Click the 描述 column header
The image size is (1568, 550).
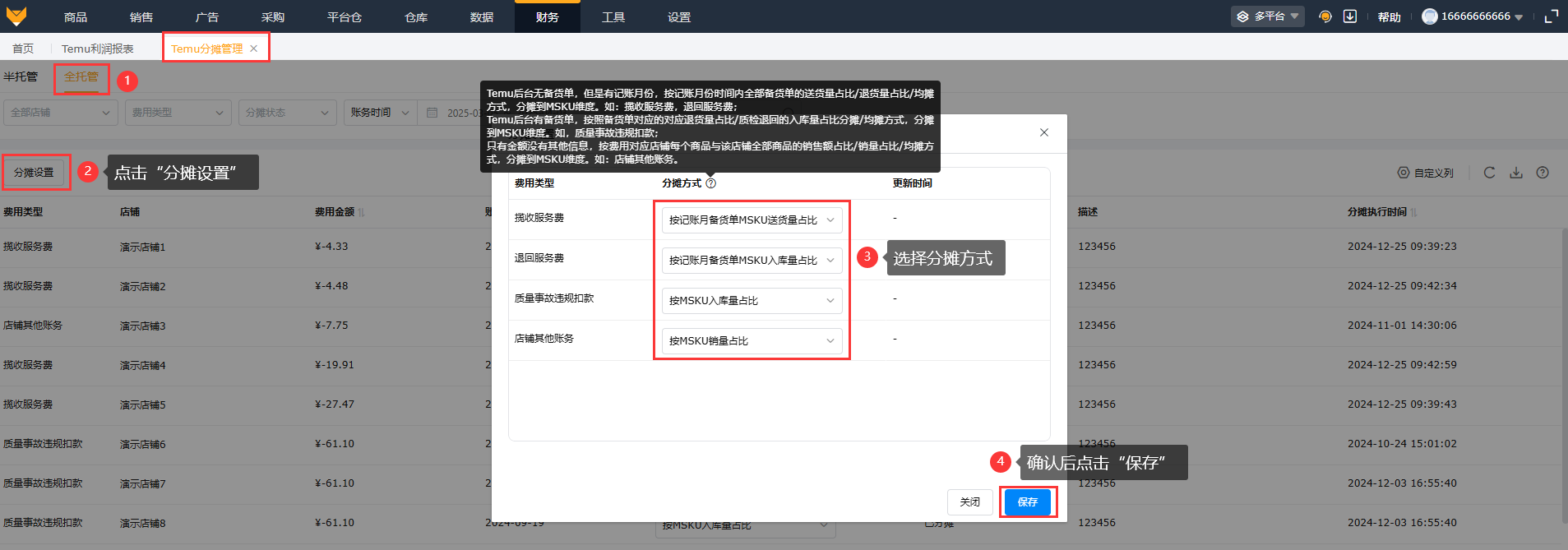pos(1088,212)
